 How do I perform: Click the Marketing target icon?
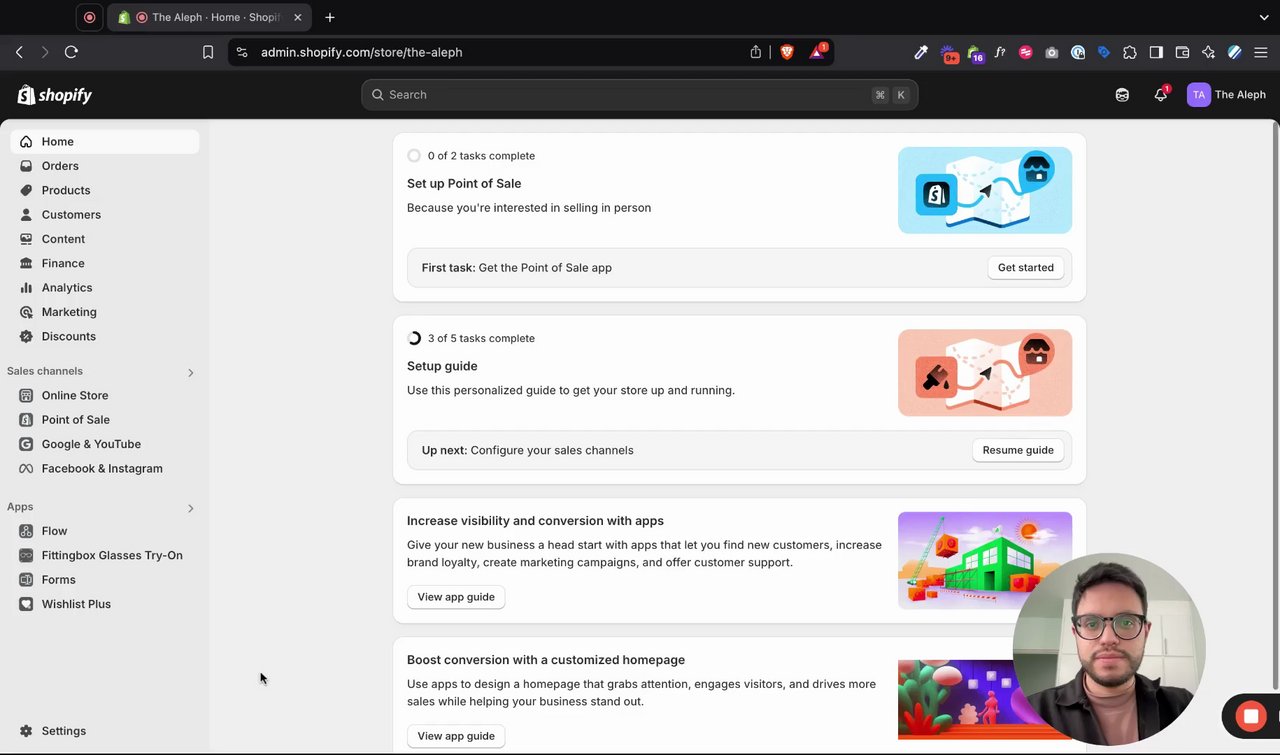pyautogui.click(x=26, y=312)
